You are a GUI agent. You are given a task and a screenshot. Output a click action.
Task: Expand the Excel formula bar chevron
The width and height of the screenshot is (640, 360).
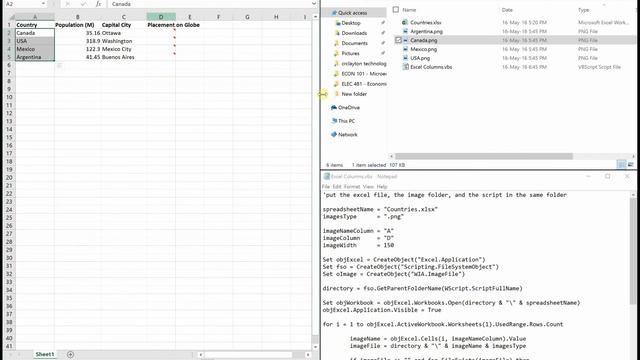coord(313,4)
